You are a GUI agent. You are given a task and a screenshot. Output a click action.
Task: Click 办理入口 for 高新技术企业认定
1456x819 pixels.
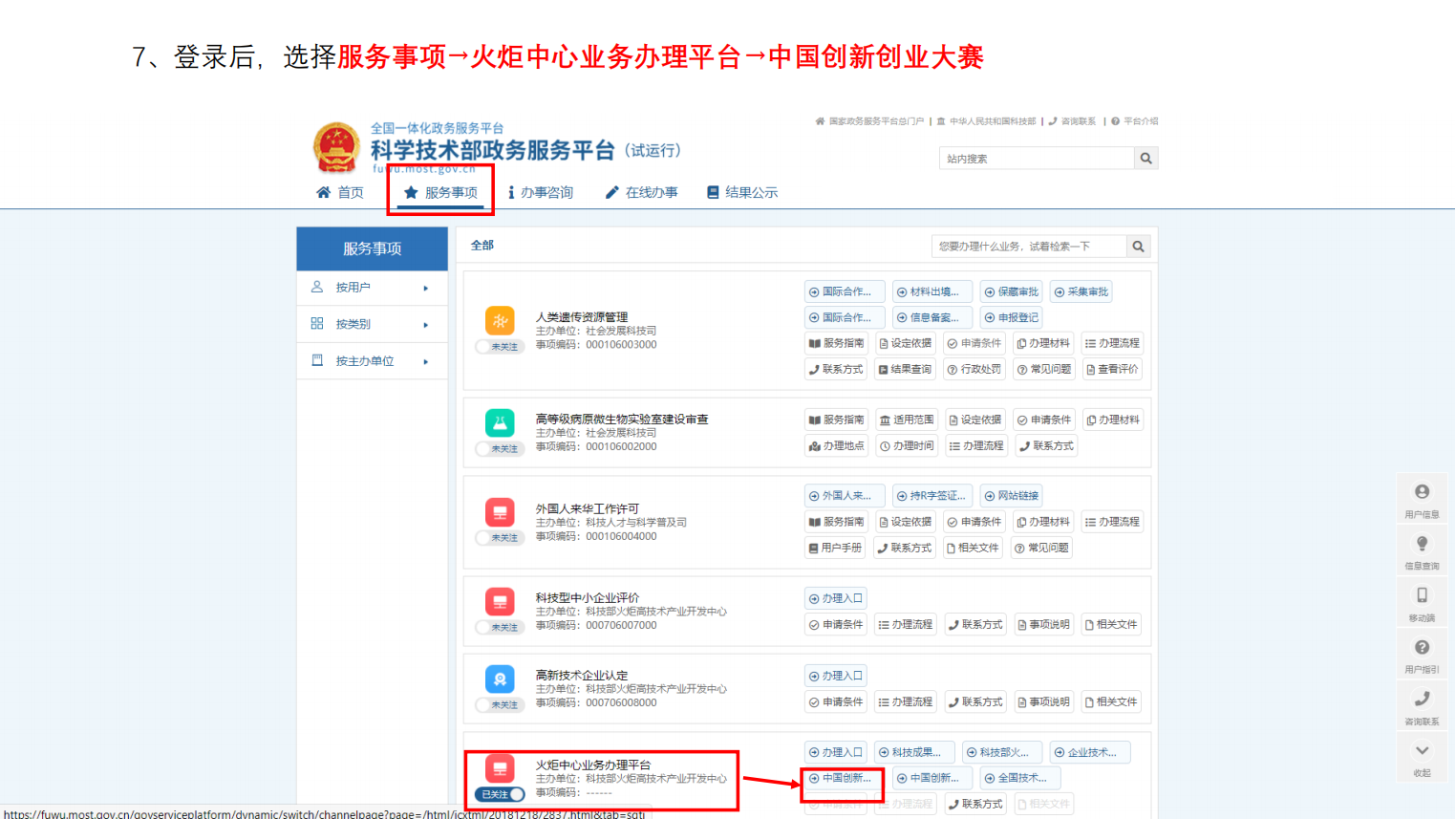point(836,676)
